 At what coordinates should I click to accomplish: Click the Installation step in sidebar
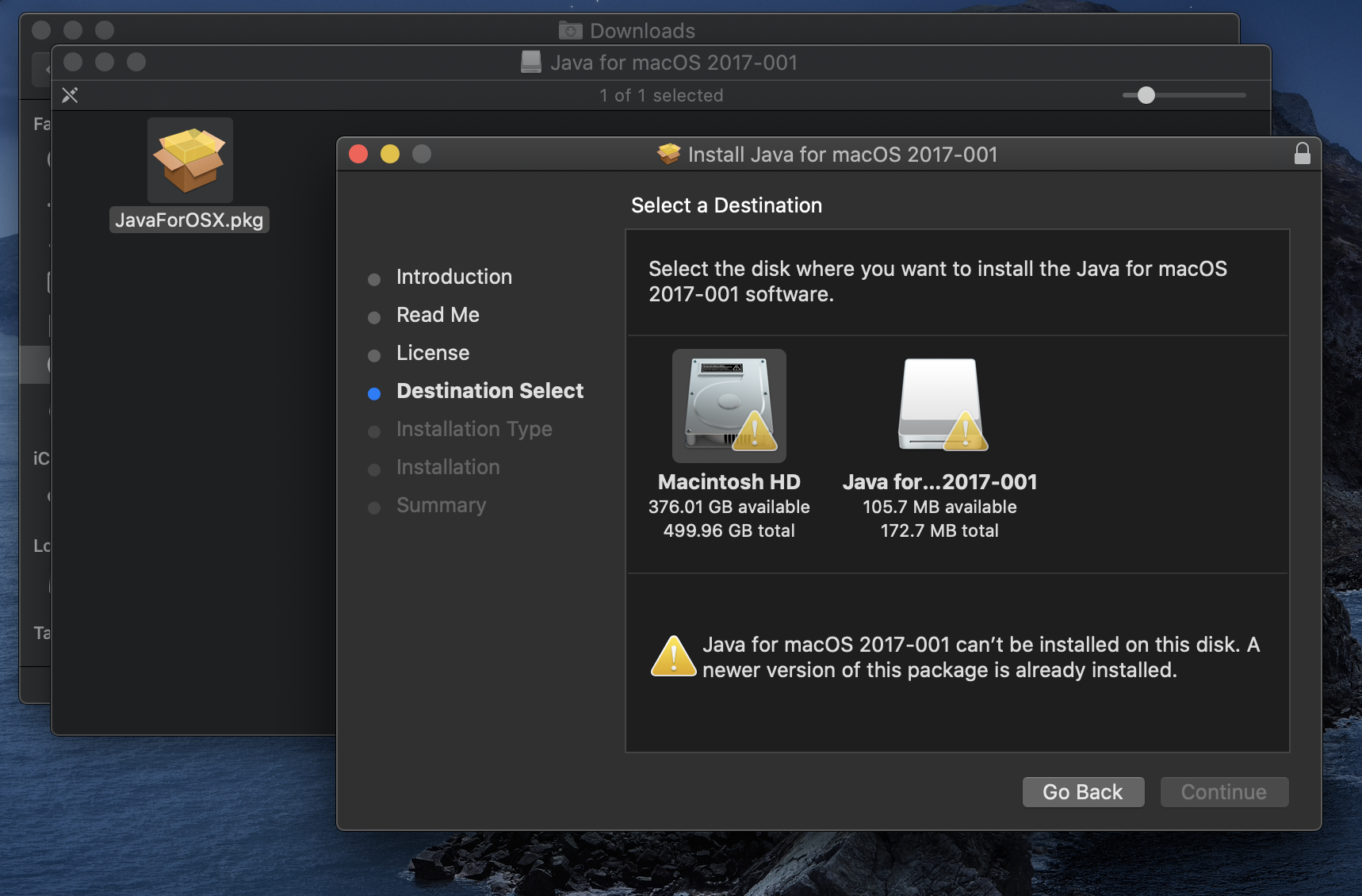(x=448, y=467)
